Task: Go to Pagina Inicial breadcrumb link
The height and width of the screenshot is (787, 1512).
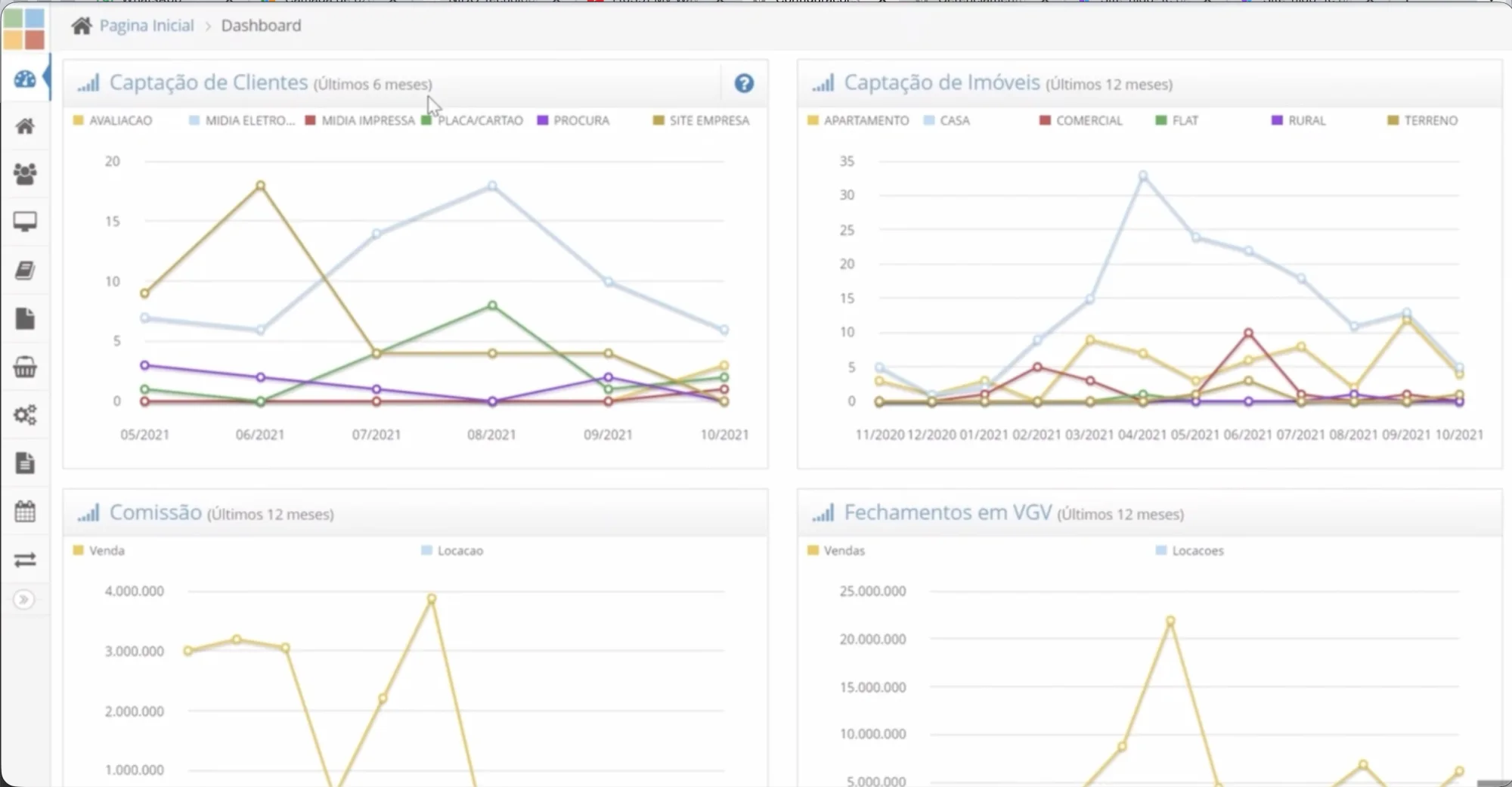Action: [x=147, y=26]
